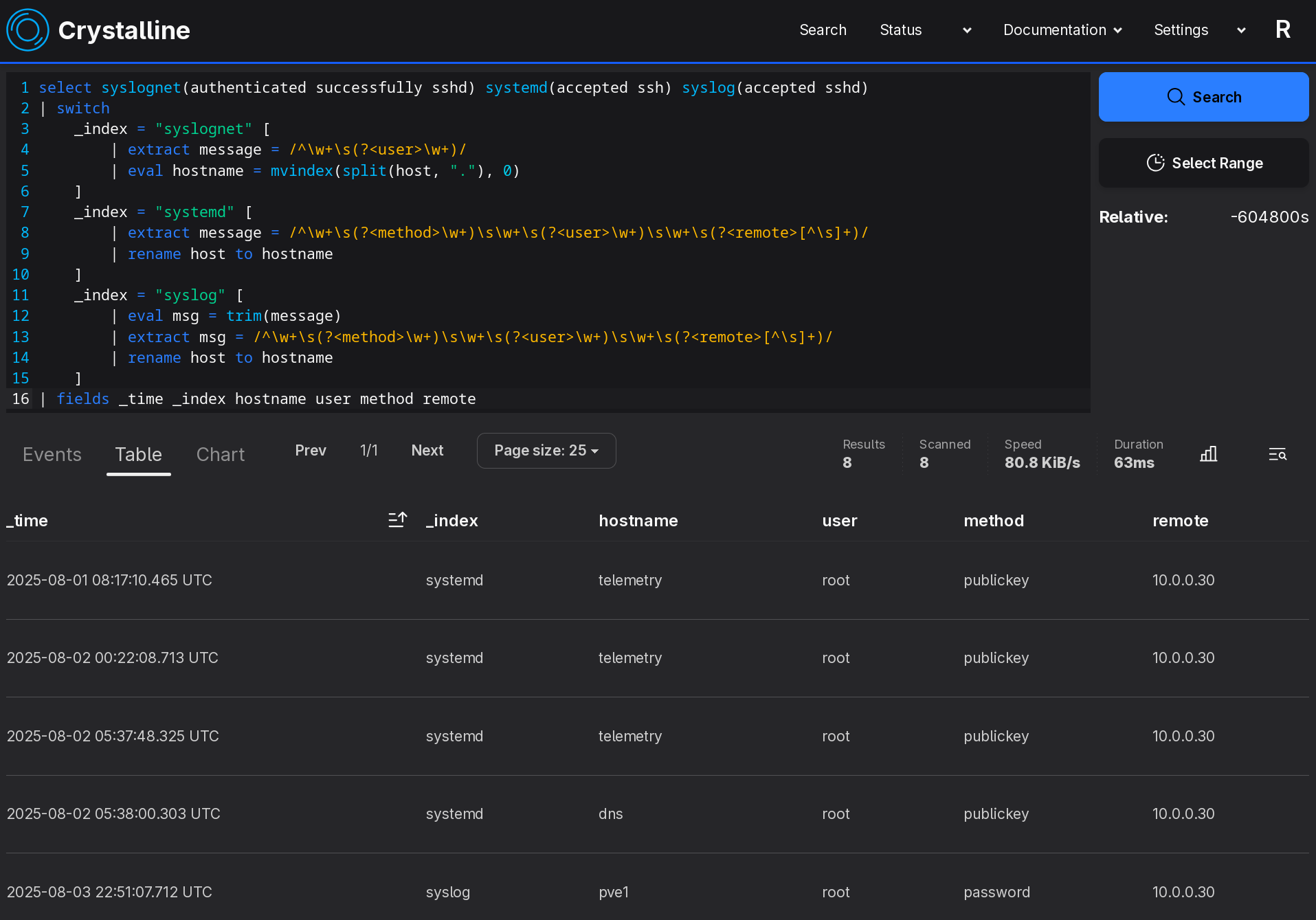Switch to the Events tab
The image size is (1316, 920).
tap(52, 454)
